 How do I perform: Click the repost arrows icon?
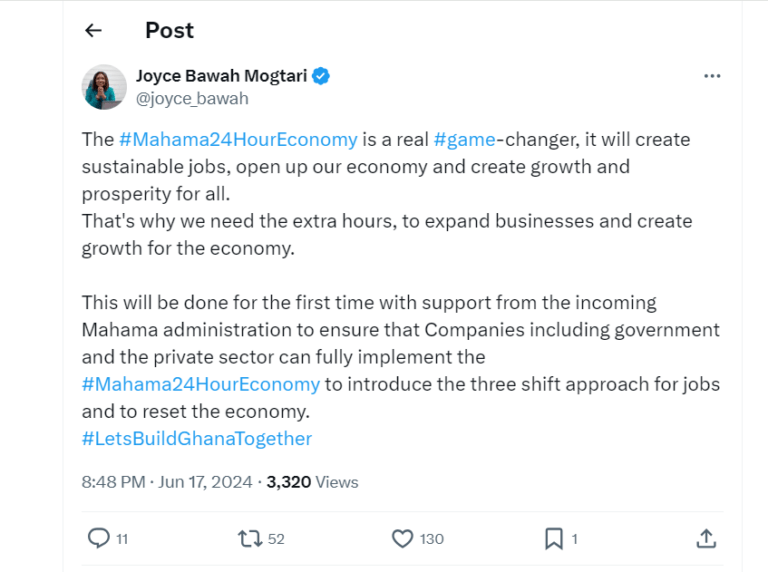(x=250, y=538)
